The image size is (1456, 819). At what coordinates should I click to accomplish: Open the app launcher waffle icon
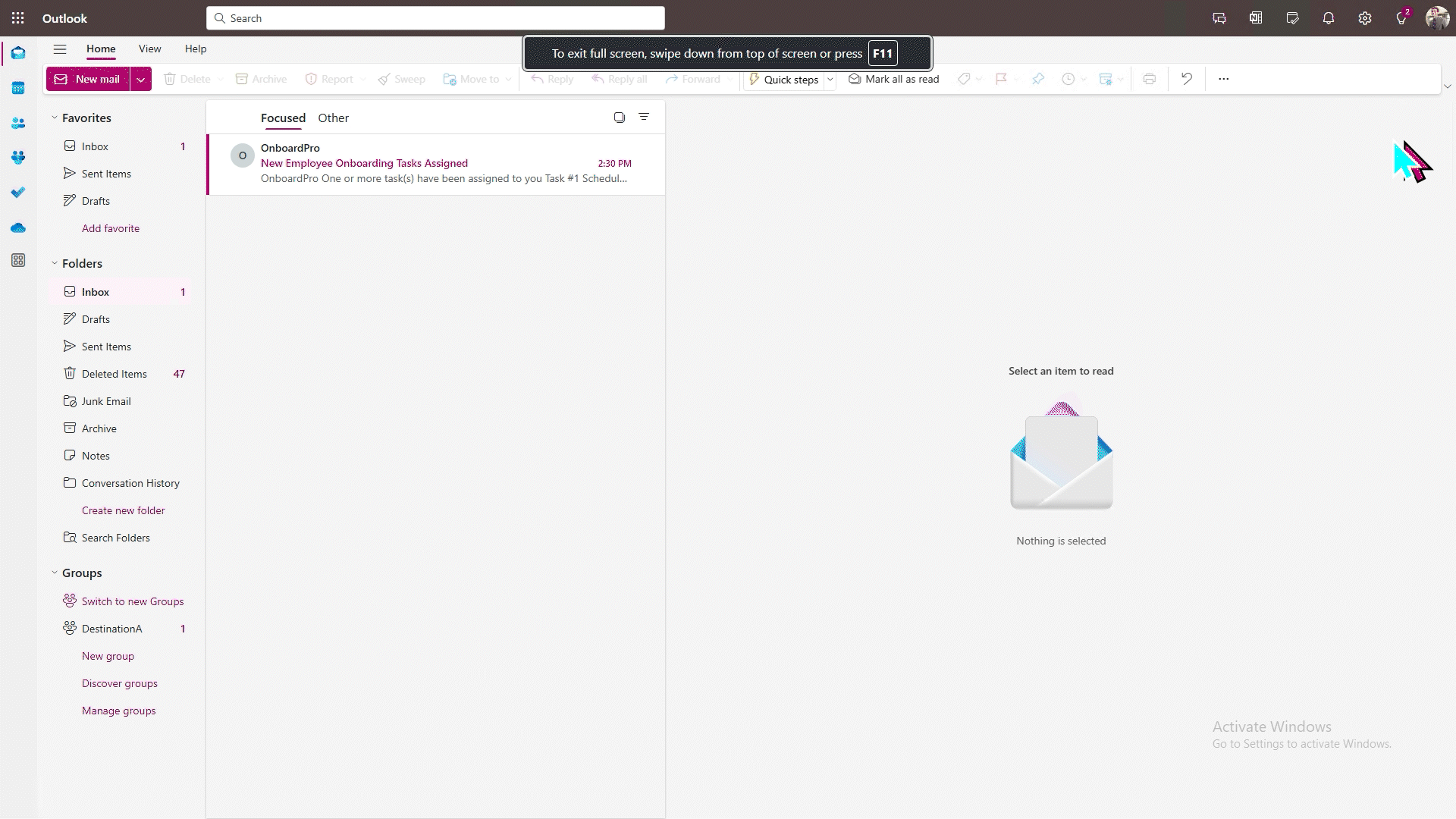click(18, 18)
